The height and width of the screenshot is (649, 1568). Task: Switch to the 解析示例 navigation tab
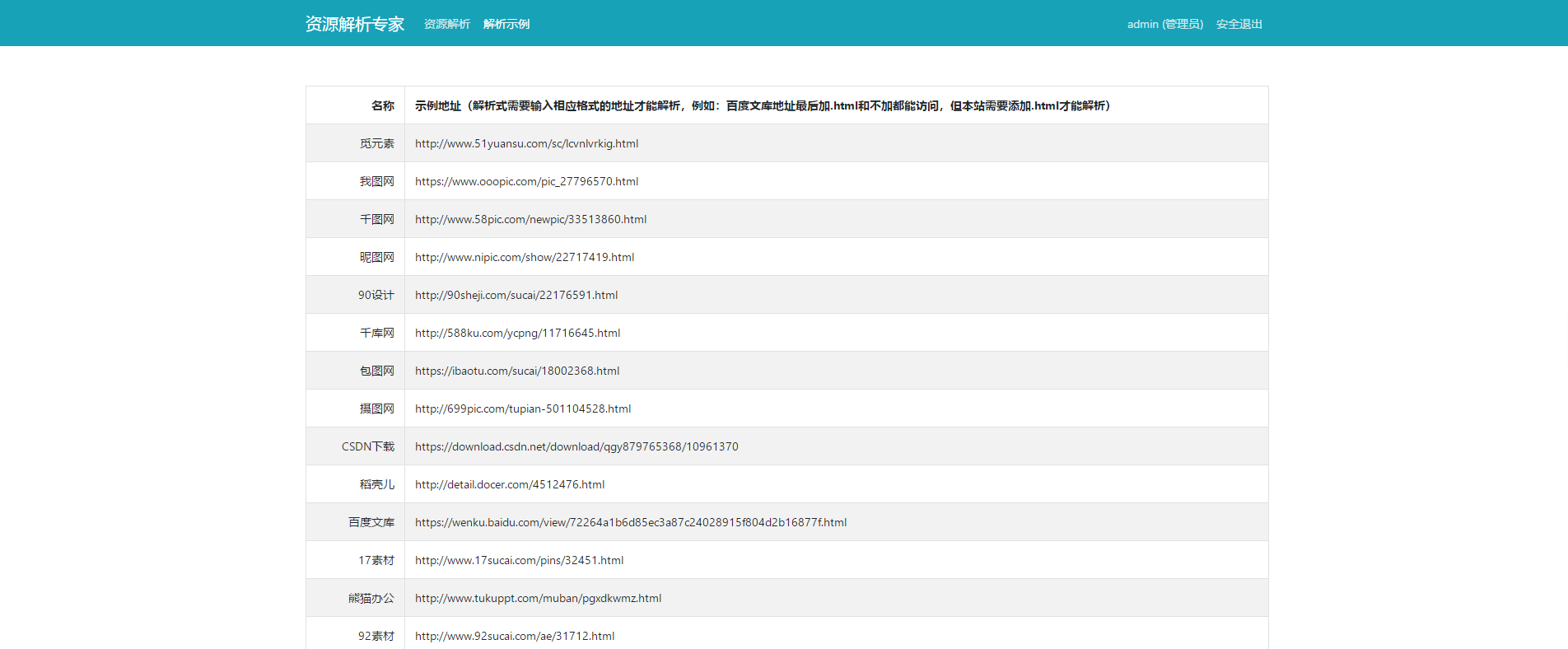(x=506, y=24)
